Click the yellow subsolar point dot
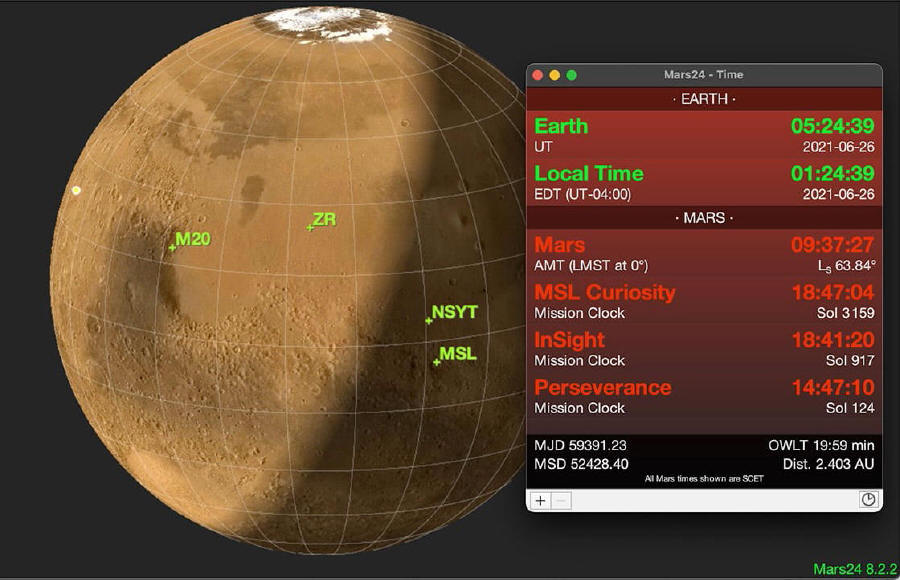The height and width of the screenshot is (580, 900). tap(76, 190)
